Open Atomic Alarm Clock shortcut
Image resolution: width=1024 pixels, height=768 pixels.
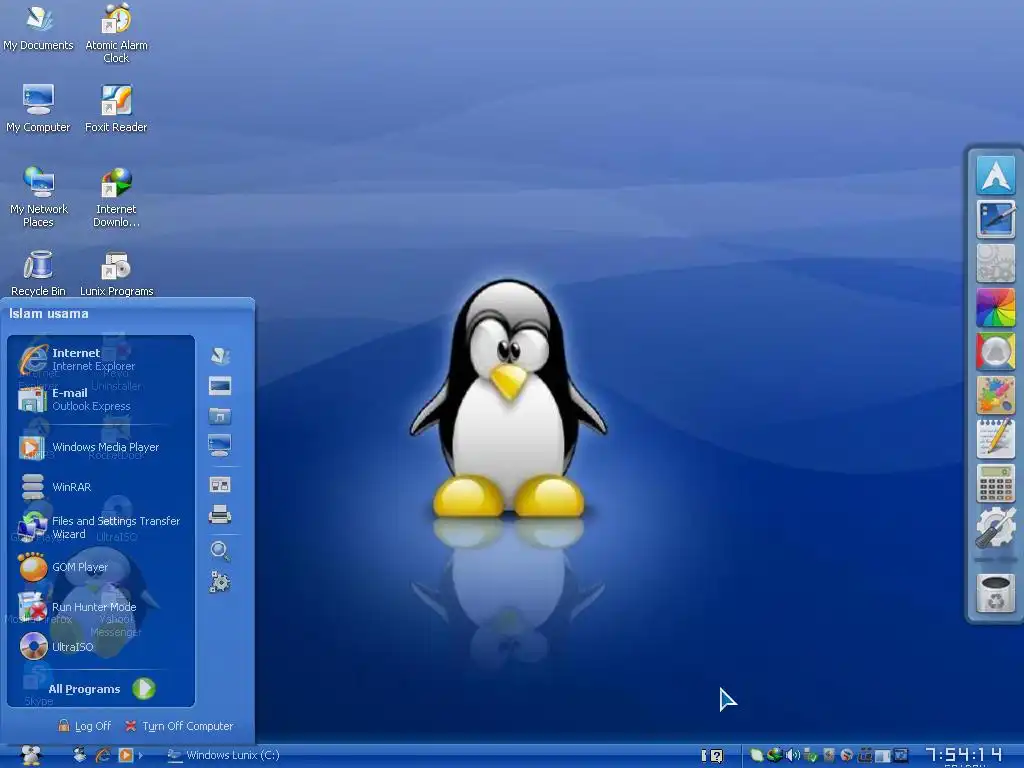[116, 33]
